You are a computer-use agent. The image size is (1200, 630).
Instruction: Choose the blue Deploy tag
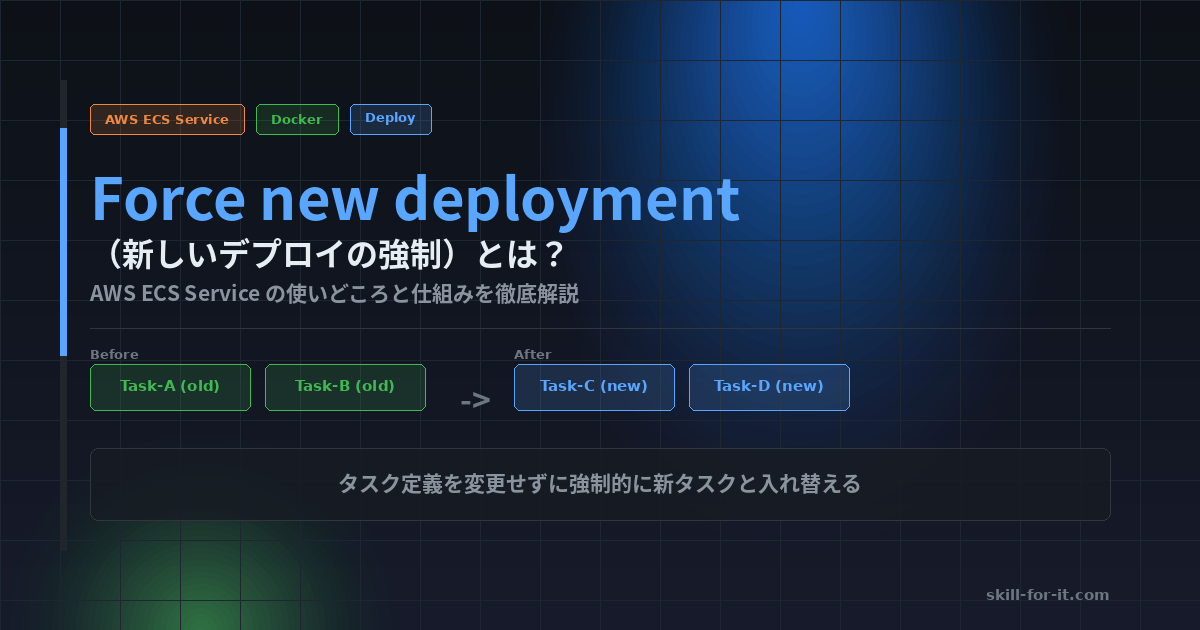click(390, 118)
